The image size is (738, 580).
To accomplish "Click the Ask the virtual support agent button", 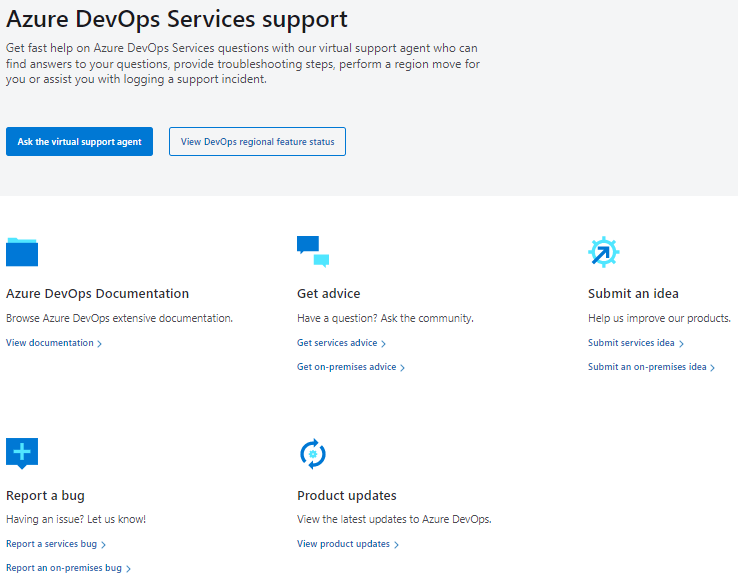I will point(79,141).
